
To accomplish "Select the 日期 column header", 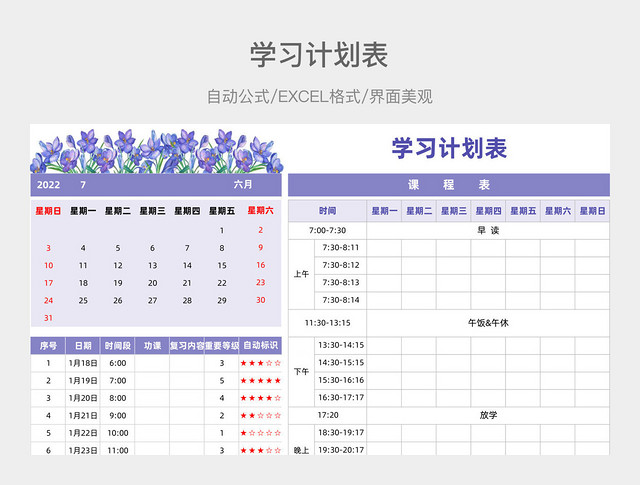I will [83, 346].
